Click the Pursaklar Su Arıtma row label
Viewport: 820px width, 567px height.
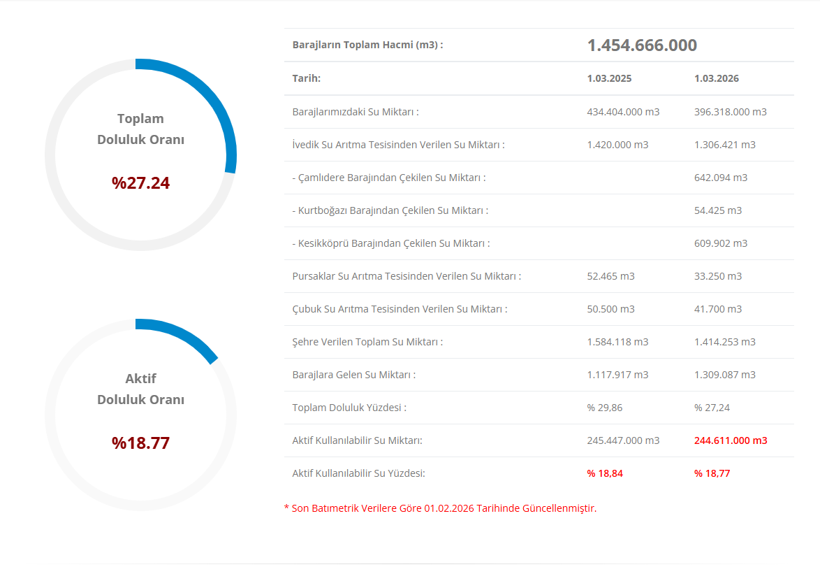tap(406, 276)
